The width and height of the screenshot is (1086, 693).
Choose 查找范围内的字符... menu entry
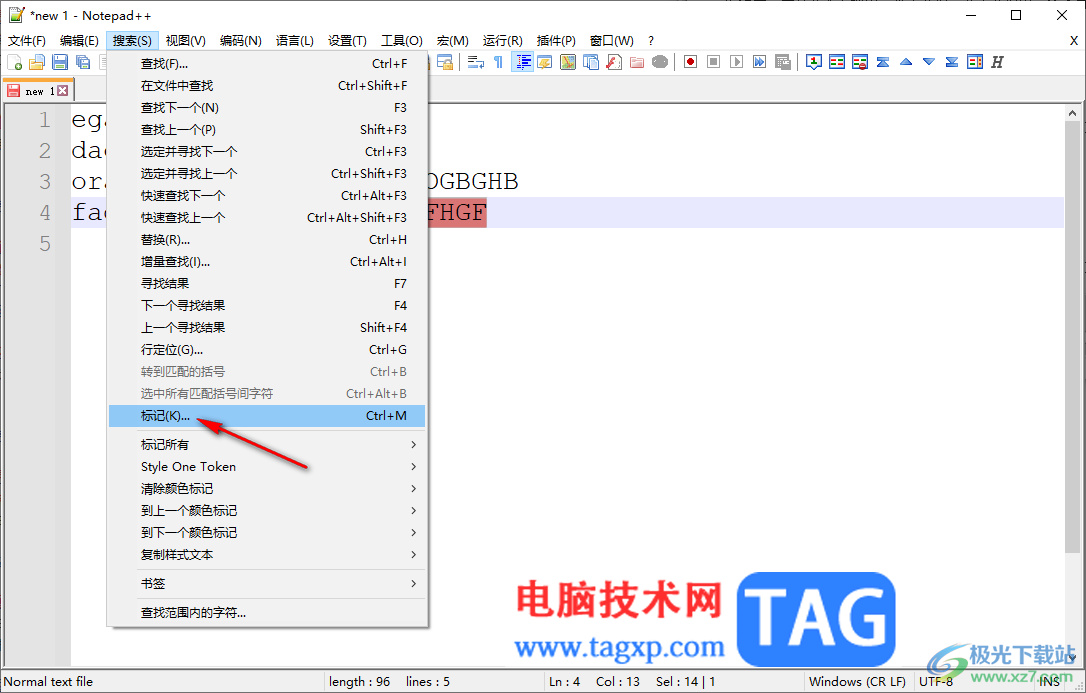click(267, 613)
